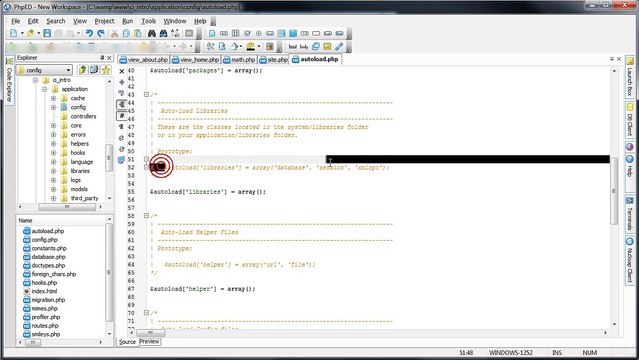This screenshot has width=639, height=360.
Task: Expand the helpers folder node
Action: 53,144
